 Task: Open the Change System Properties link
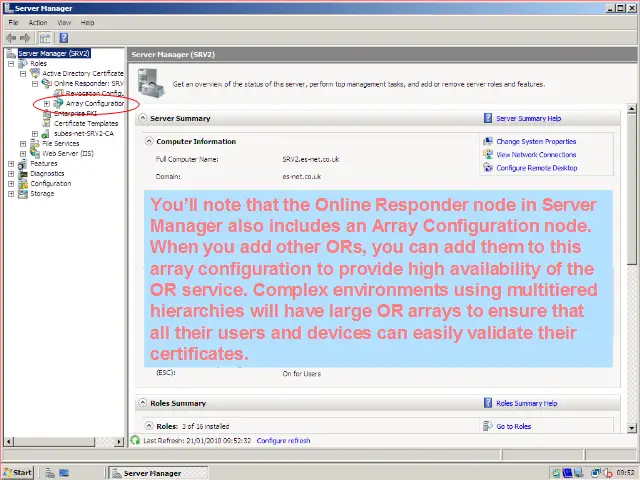pyautogui.click(x=536, y=141)
